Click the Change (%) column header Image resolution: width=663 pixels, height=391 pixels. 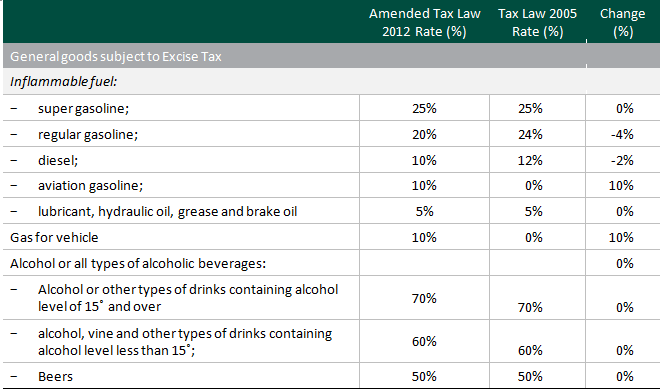[623, 22]
